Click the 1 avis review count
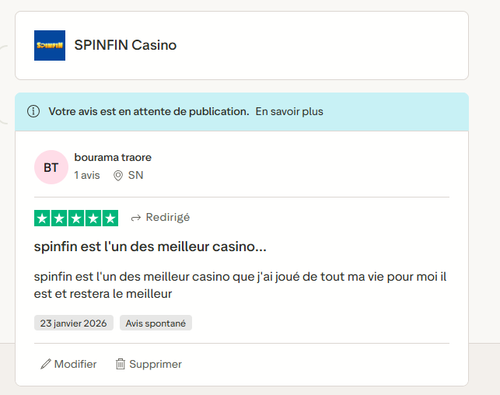The image size is (500, 395). (x=87, y=175)
